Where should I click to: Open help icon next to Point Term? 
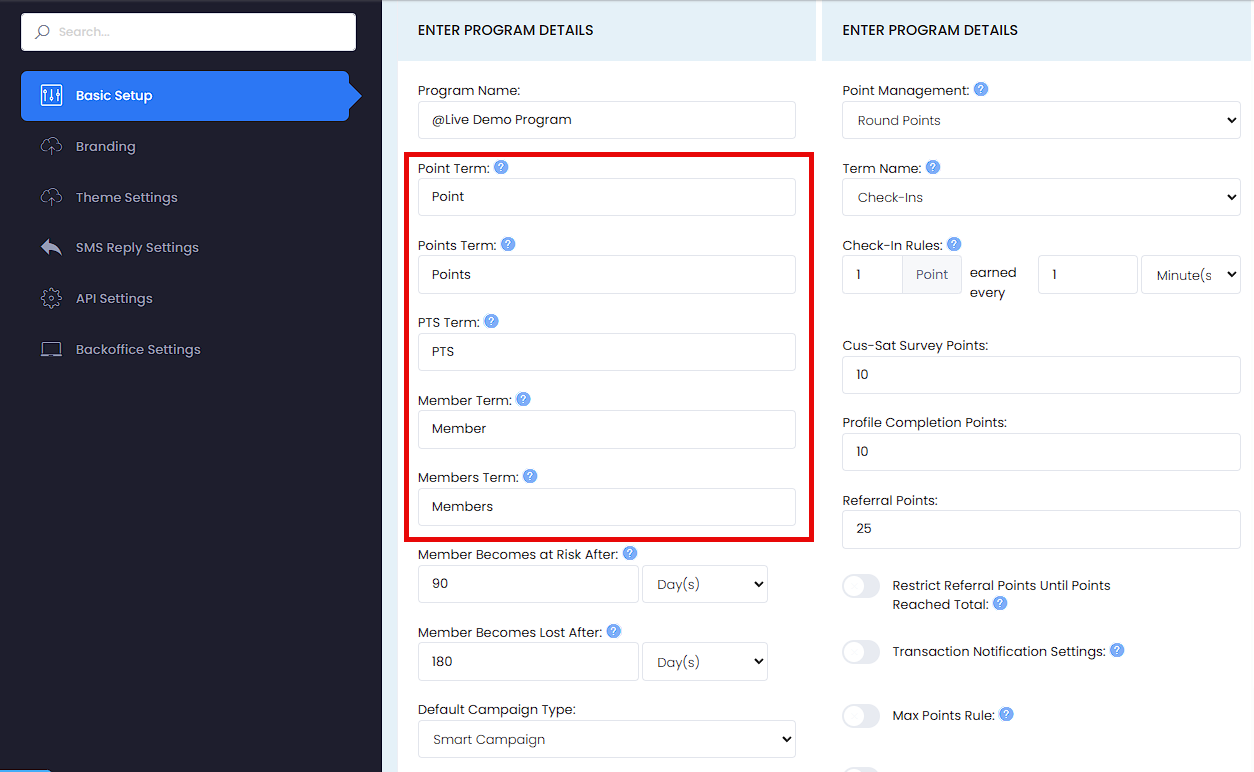pos(501,167)
